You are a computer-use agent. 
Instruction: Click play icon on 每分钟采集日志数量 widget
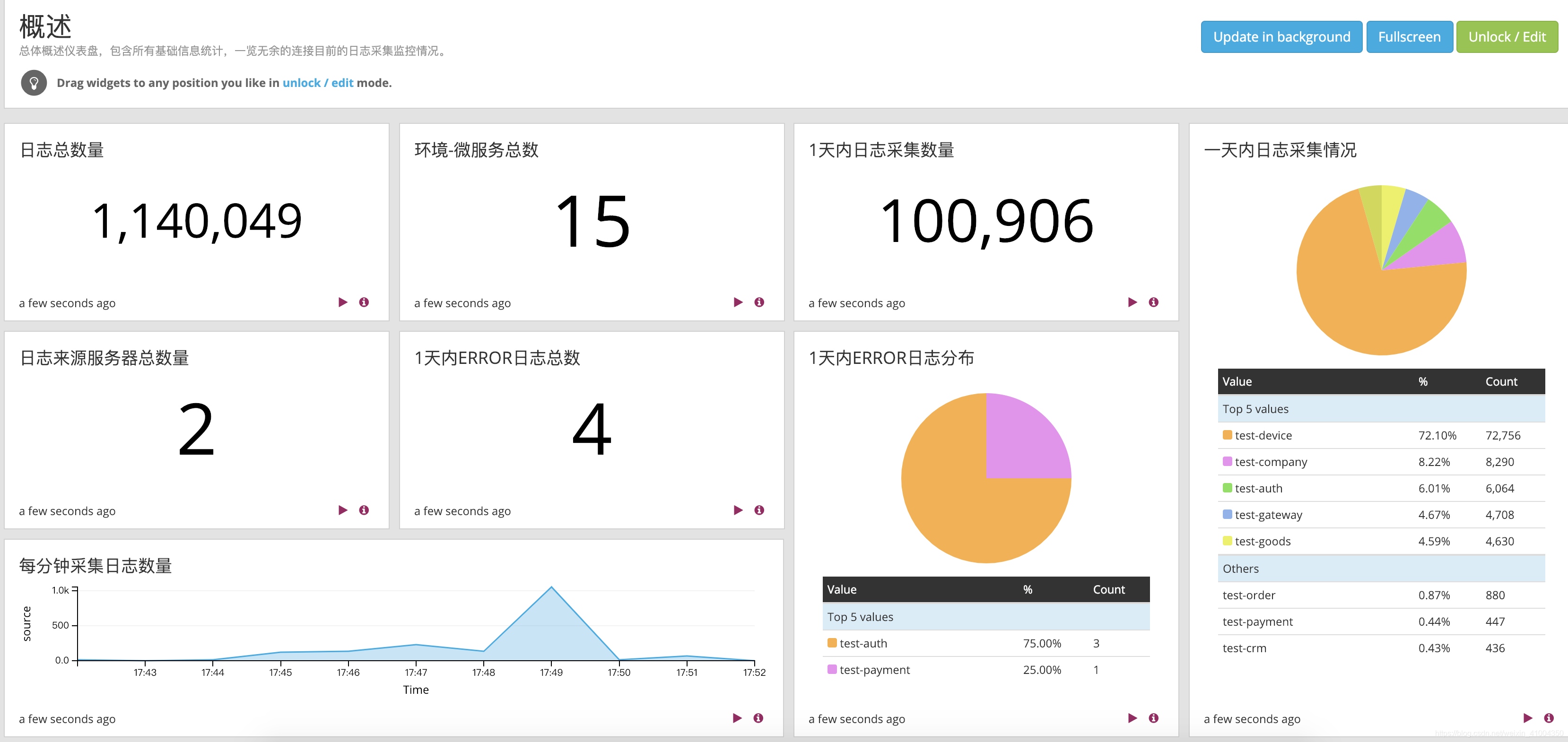pyautogui.click(x=737, y=718)
